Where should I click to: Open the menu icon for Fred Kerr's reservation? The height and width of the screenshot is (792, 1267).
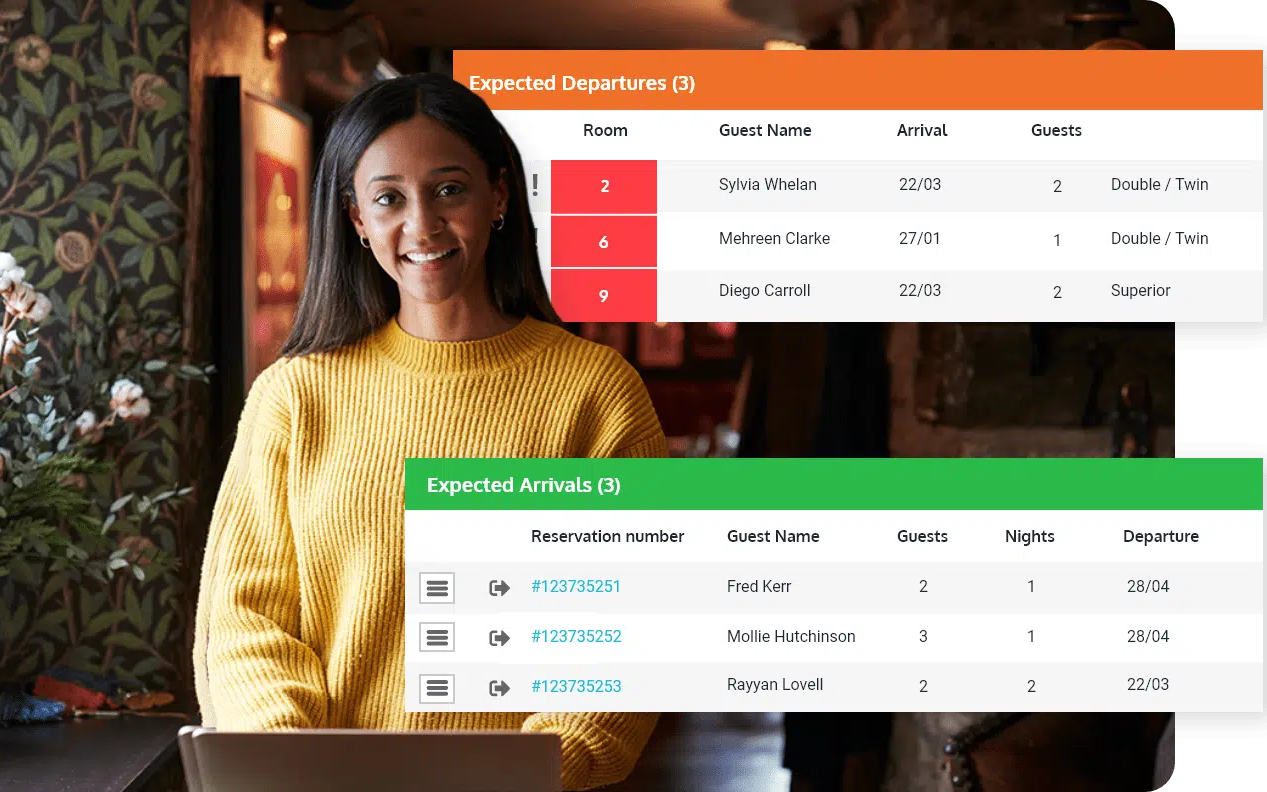[437, 588]
